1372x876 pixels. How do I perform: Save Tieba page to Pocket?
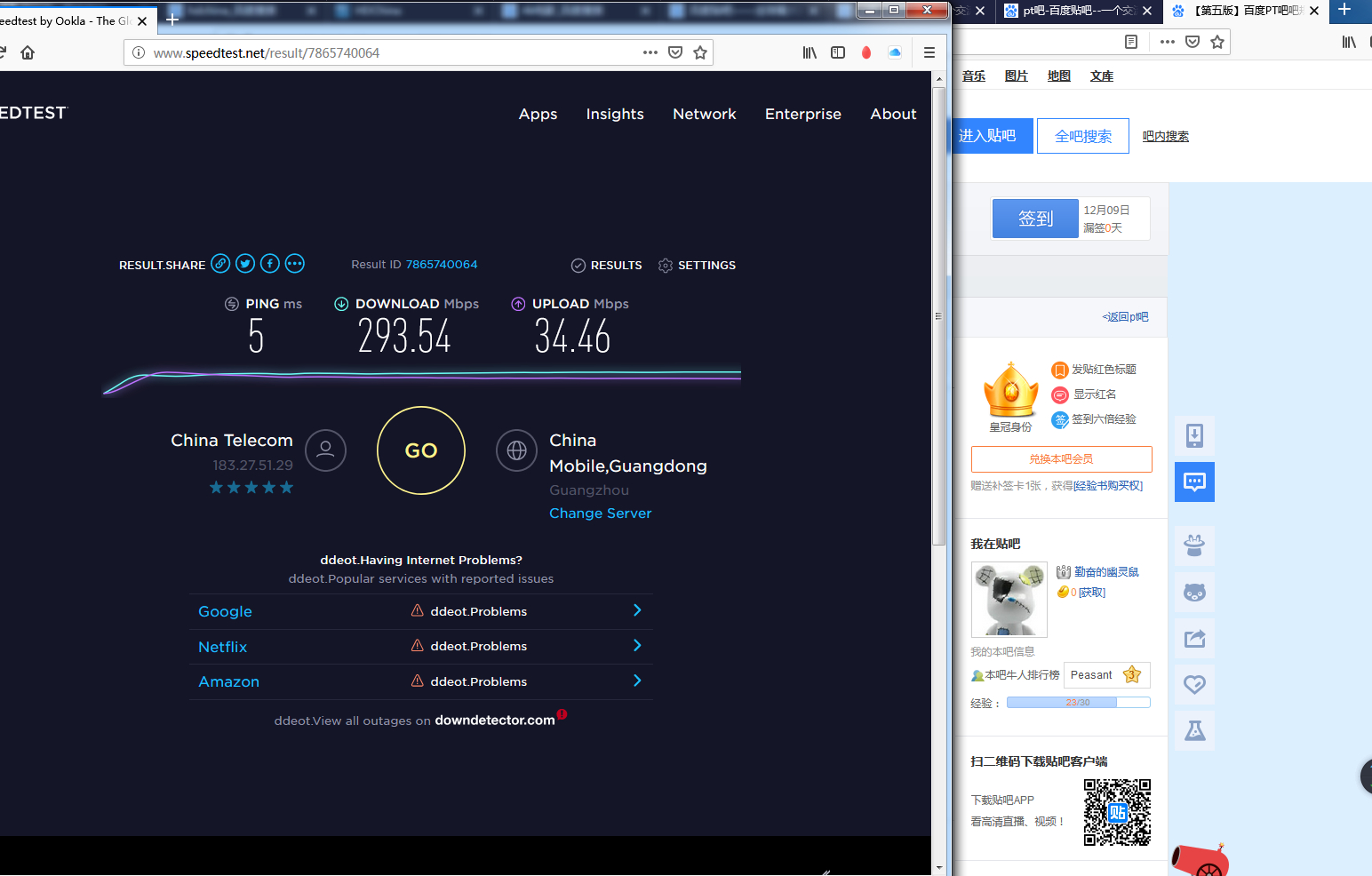tap(1193, 42)
